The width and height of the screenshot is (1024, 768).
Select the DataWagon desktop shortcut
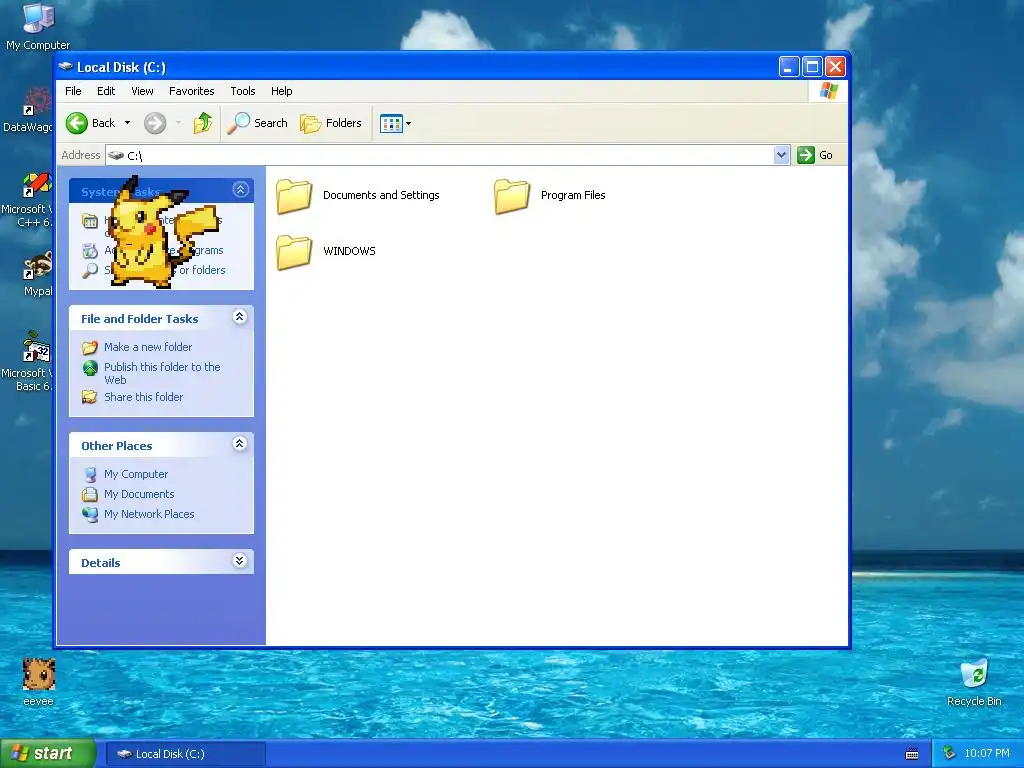point(29,109)
